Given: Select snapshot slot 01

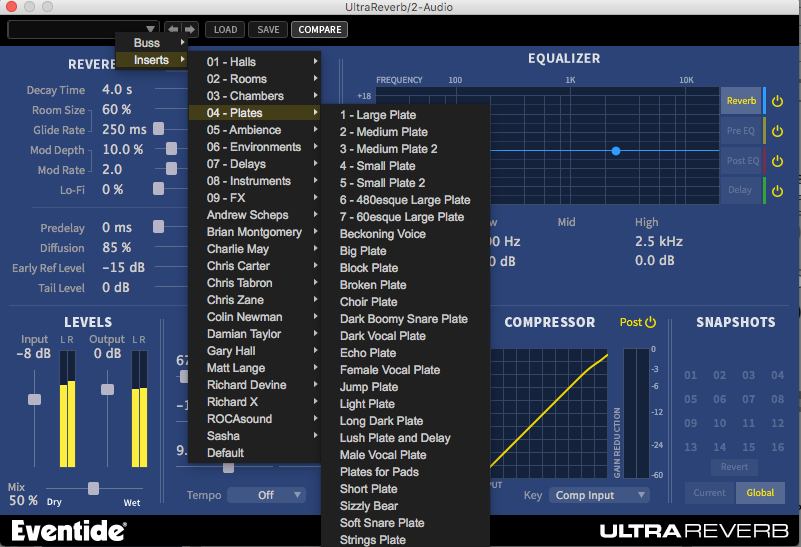Looking at the screenshot, I should point(691,375).
